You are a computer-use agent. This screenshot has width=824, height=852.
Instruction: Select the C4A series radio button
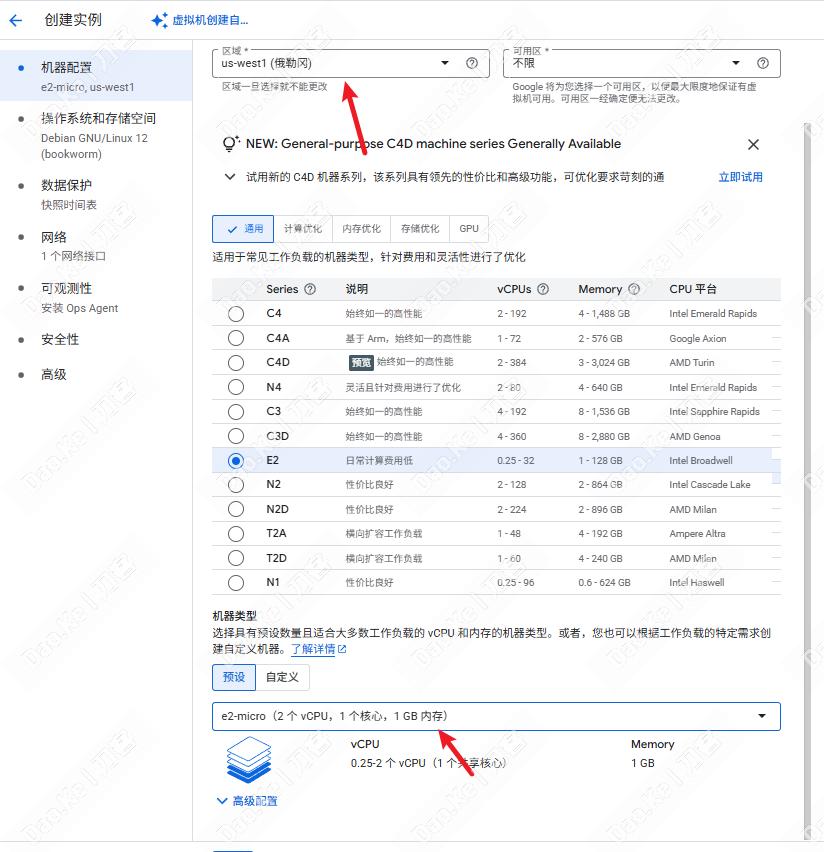pyautogui.click(x=236, y=338)
